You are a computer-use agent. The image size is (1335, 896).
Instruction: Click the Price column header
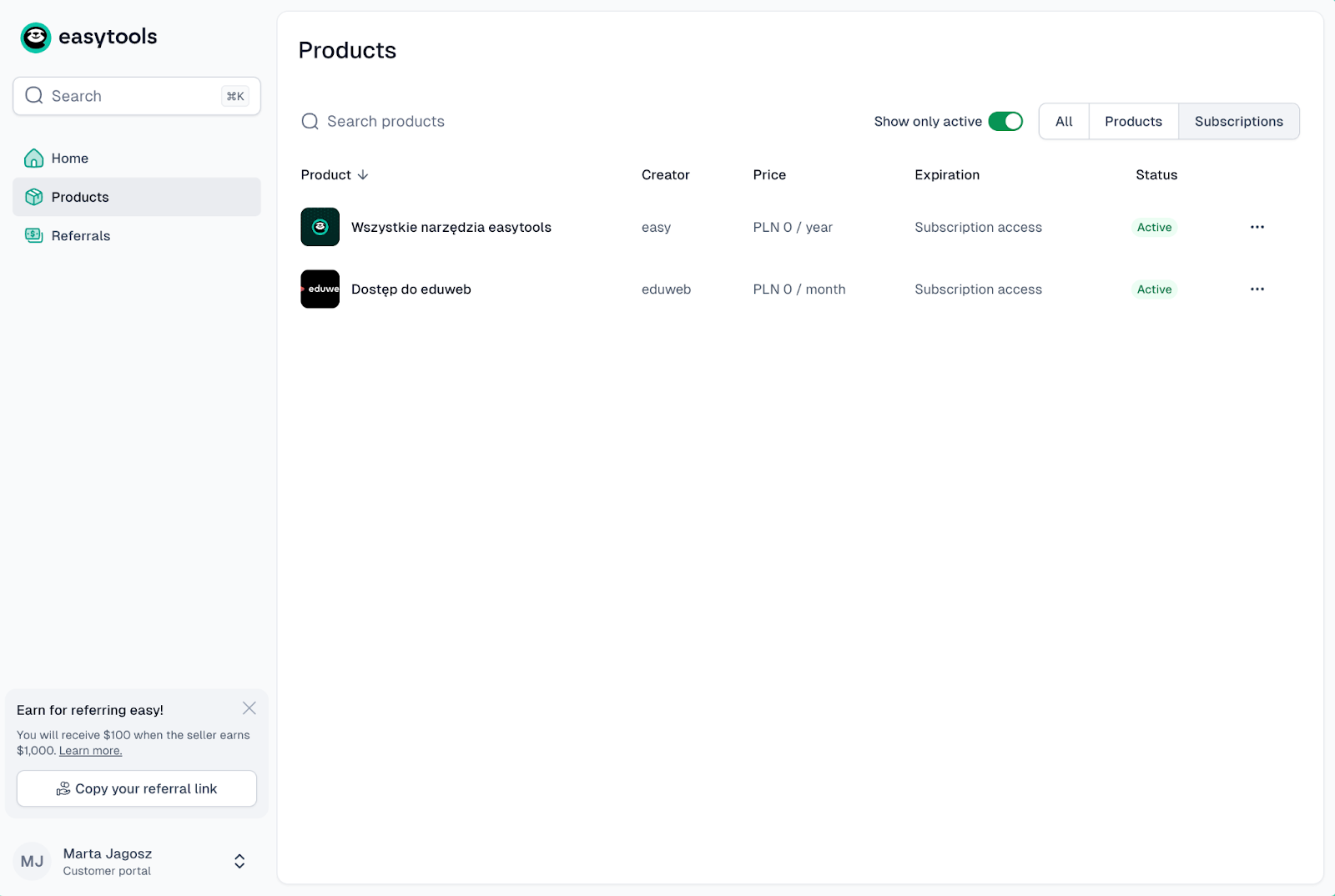[x=769, y=175]
